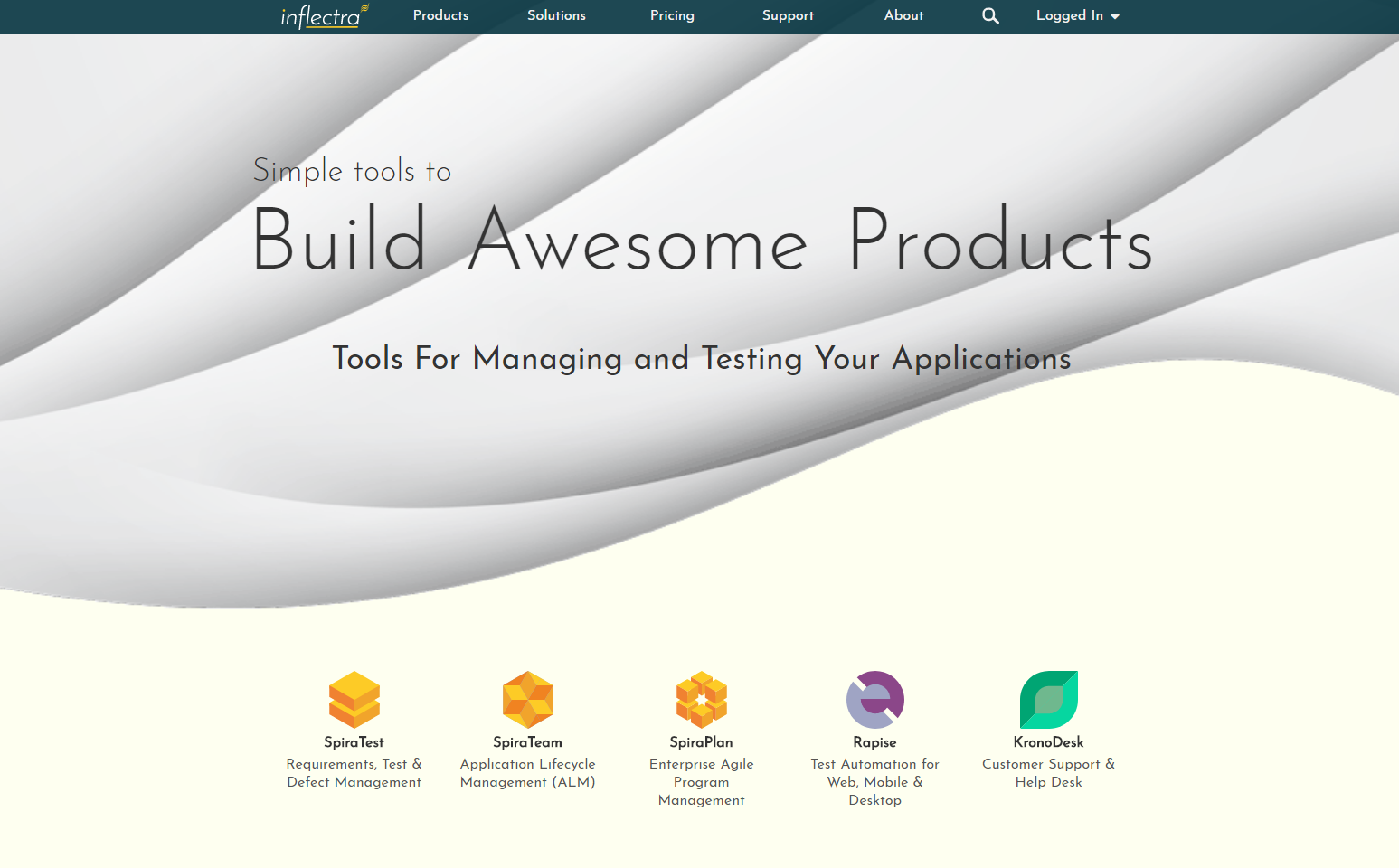
Task: Click the Build Awesome Products headline
Action: pyautogui.click(x=702, y=241)
